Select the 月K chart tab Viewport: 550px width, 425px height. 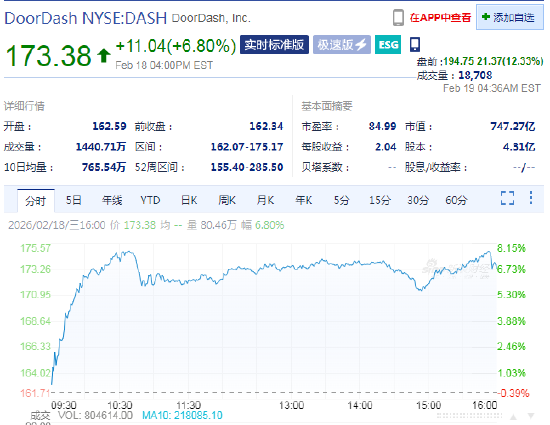(x=265, y=200)
